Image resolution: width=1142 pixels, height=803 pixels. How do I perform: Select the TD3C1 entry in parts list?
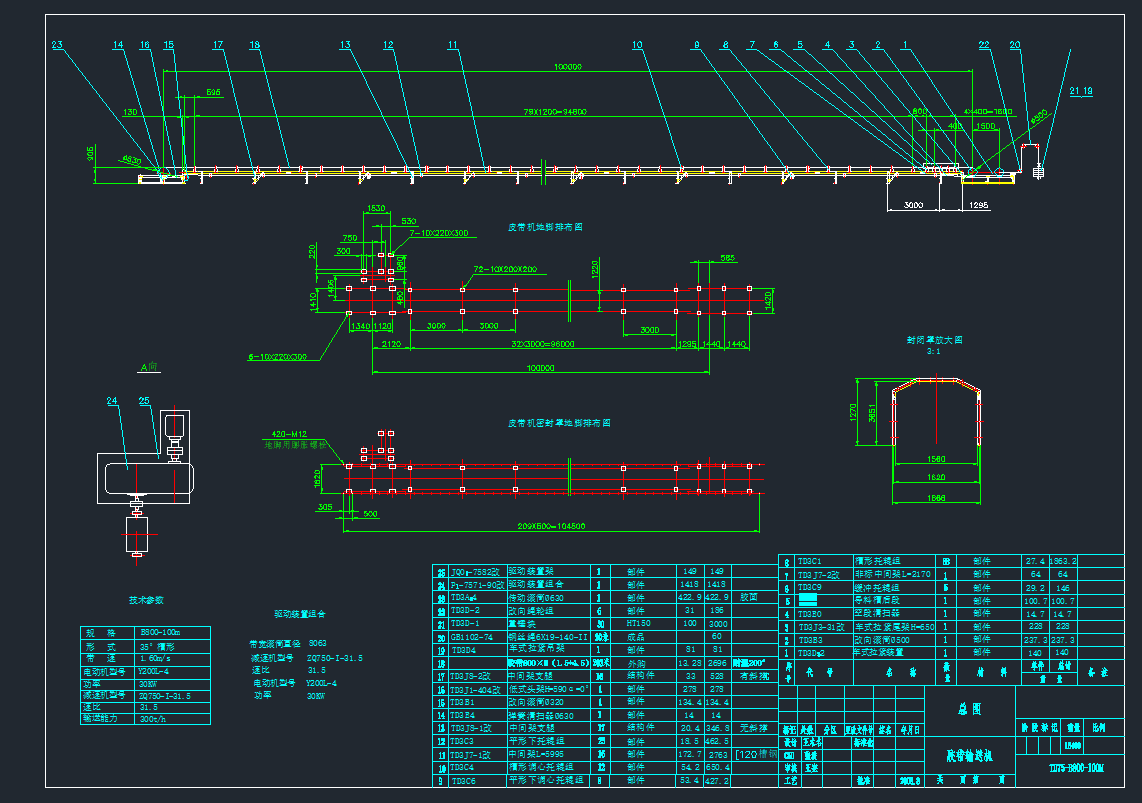[809, 561]
